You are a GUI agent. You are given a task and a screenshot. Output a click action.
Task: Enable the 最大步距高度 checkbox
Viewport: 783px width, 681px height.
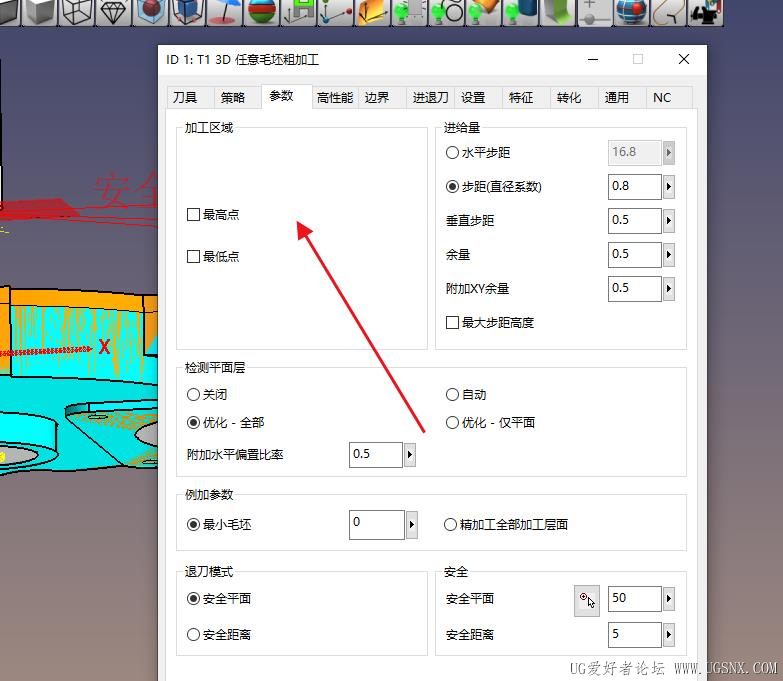[x=452, y=323]
